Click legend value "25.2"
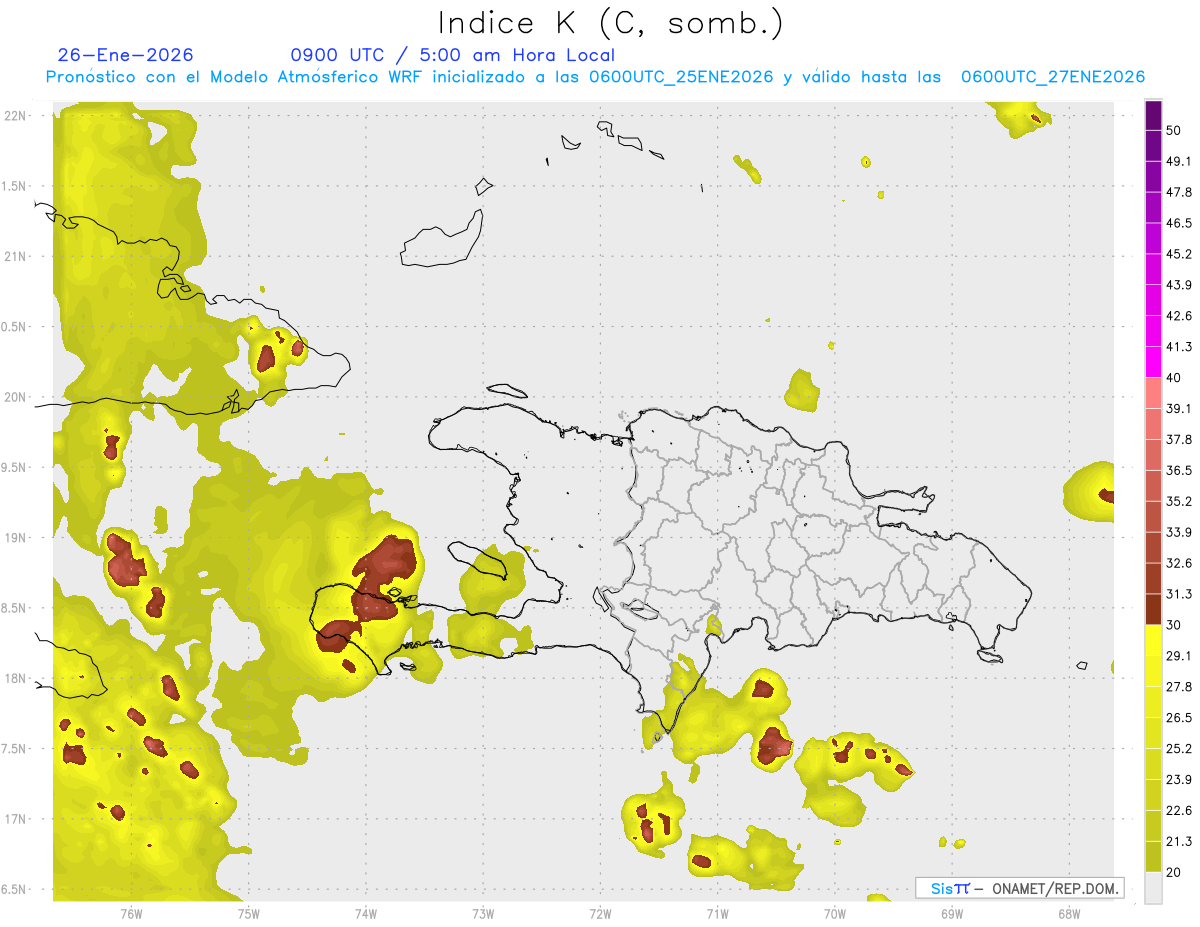Image resolution: width=1200 pixels, height=927 pixels. pyautogui.click(x=1179, y=749)
